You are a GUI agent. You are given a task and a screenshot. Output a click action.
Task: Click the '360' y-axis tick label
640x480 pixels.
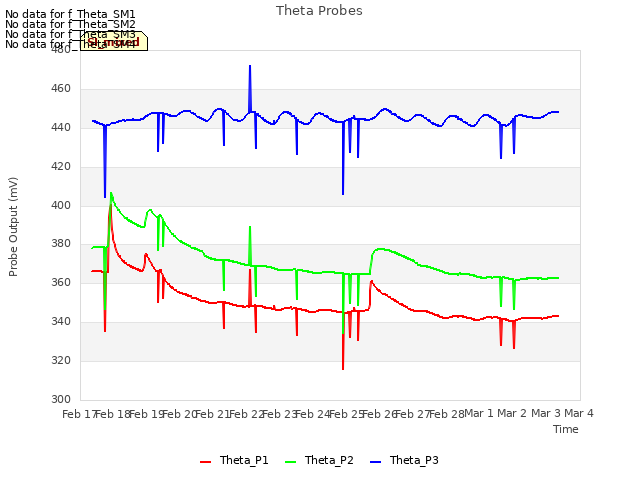pos(61,282)
